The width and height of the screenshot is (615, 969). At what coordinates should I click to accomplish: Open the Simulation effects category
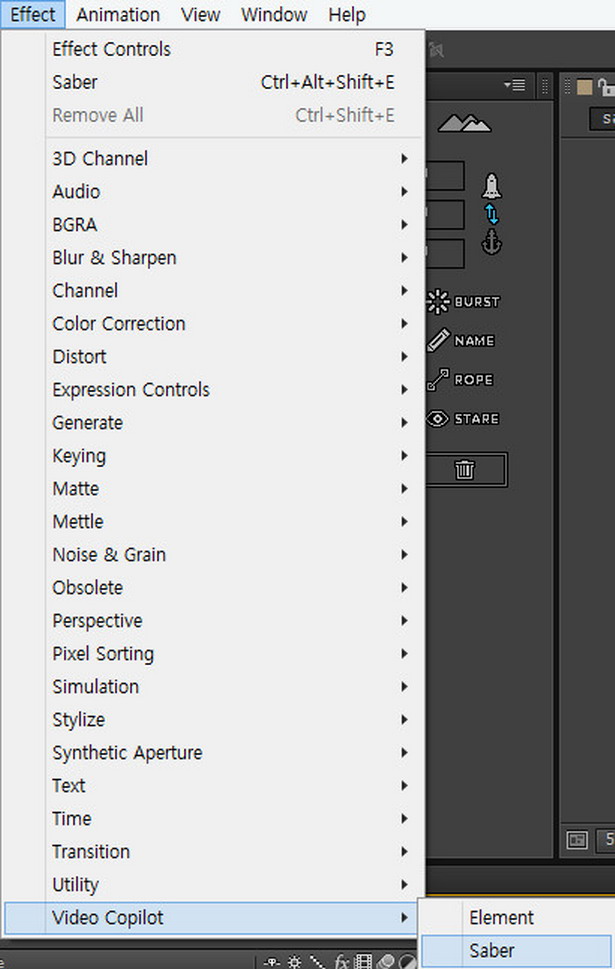214,687
